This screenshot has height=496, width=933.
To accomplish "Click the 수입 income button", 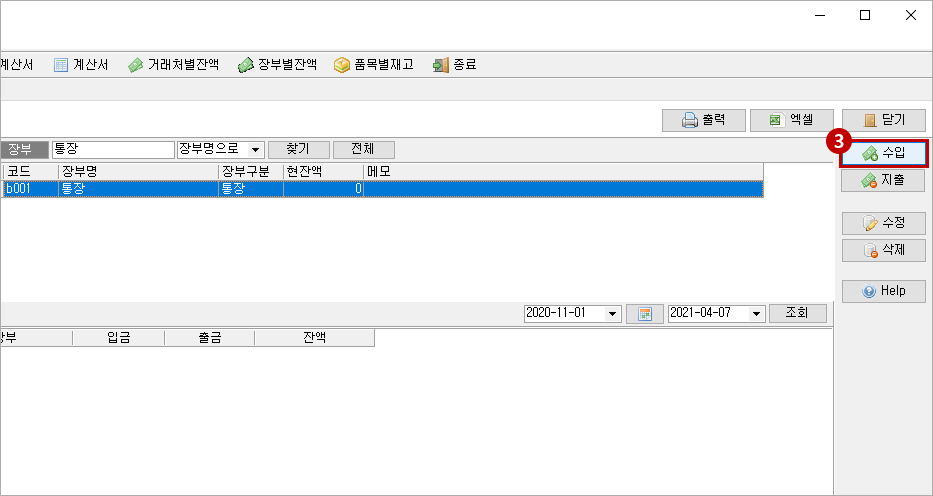I will coord(884,154).
